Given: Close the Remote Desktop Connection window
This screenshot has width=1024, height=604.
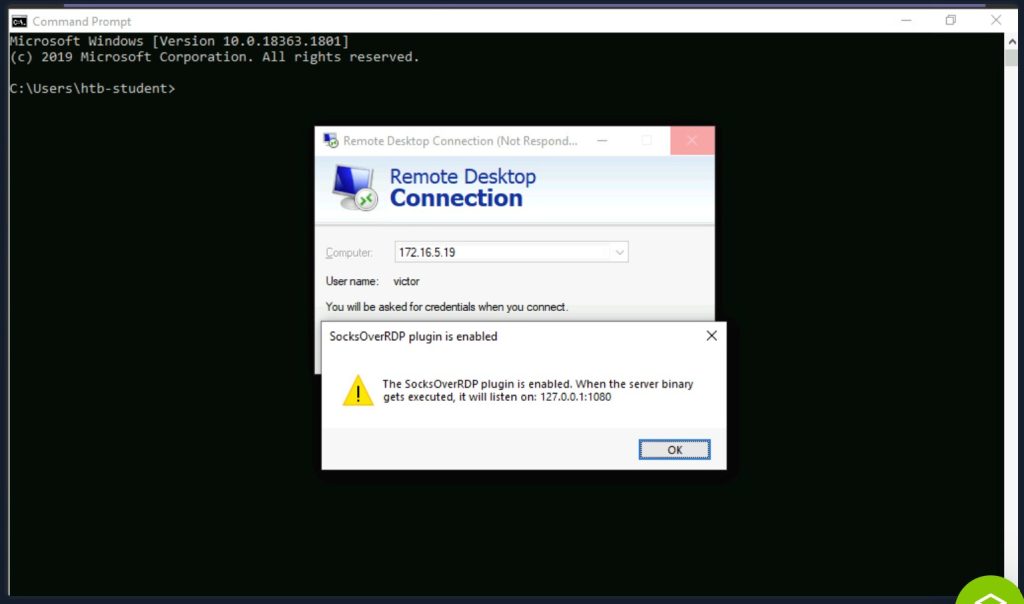Looking at the screenshot, I should coord(692,140).
